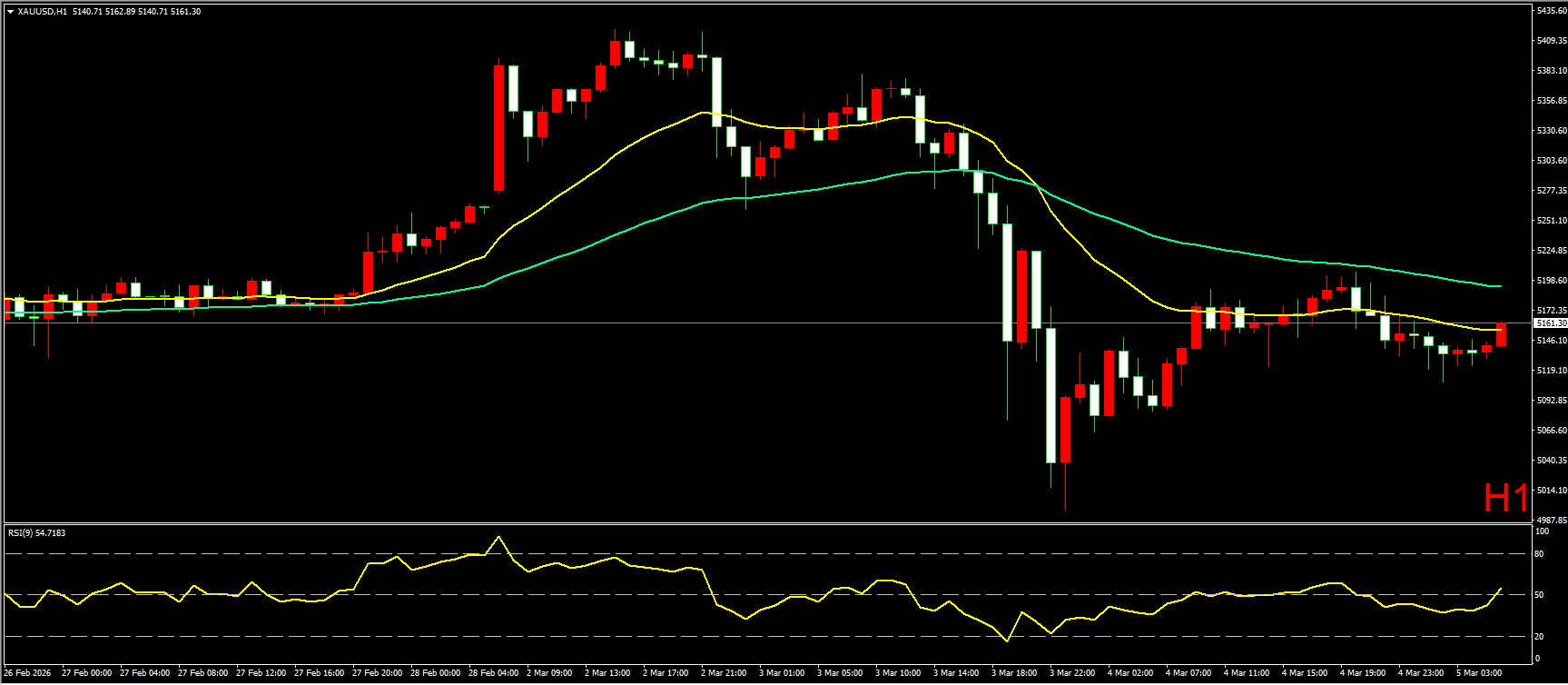The image size is (1568, 685).
Task: Click the RSI scale 80 level label
Action: (1540, 554)
